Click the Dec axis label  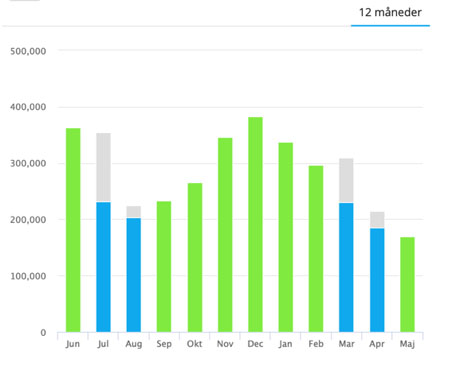[255, 344]
